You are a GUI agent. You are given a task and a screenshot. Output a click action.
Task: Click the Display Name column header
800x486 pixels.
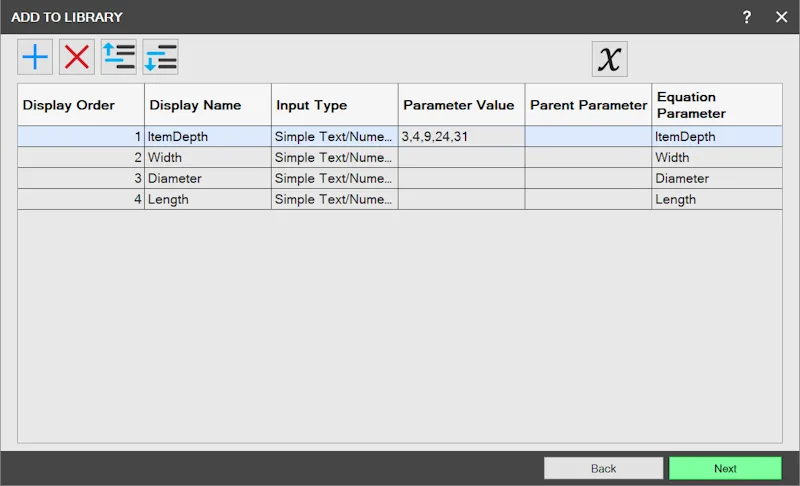coord(208,105)
